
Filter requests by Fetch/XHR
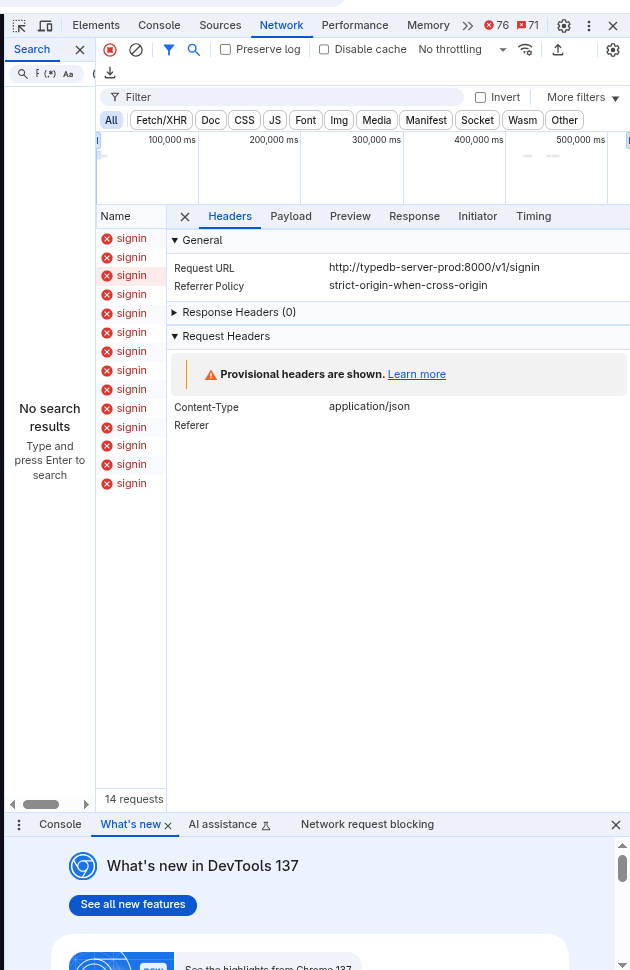(162, 120)
